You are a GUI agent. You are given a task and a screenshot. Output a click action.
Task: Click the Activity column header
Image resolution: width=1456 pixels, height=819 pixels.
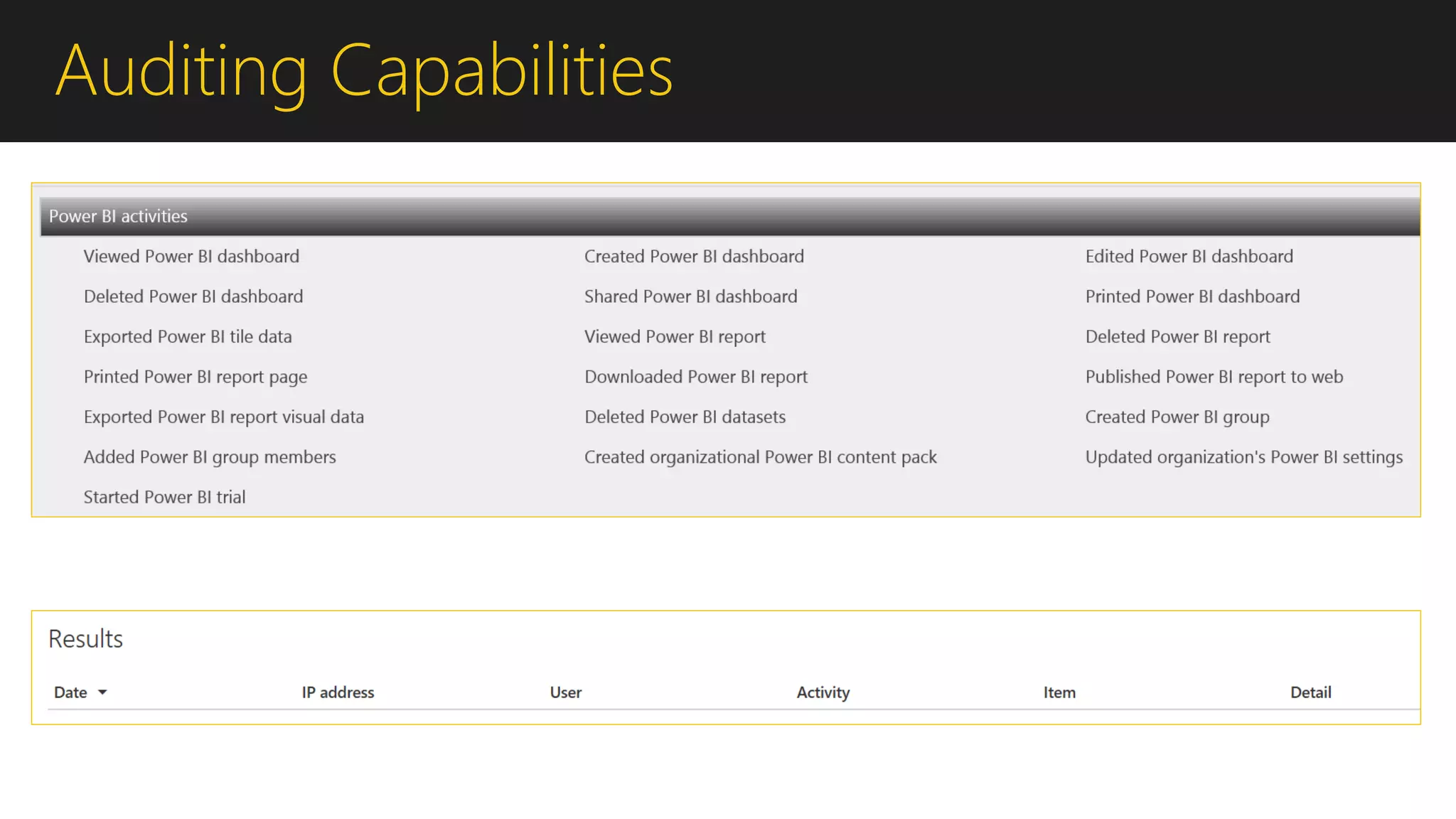click(x=823, y=692)
